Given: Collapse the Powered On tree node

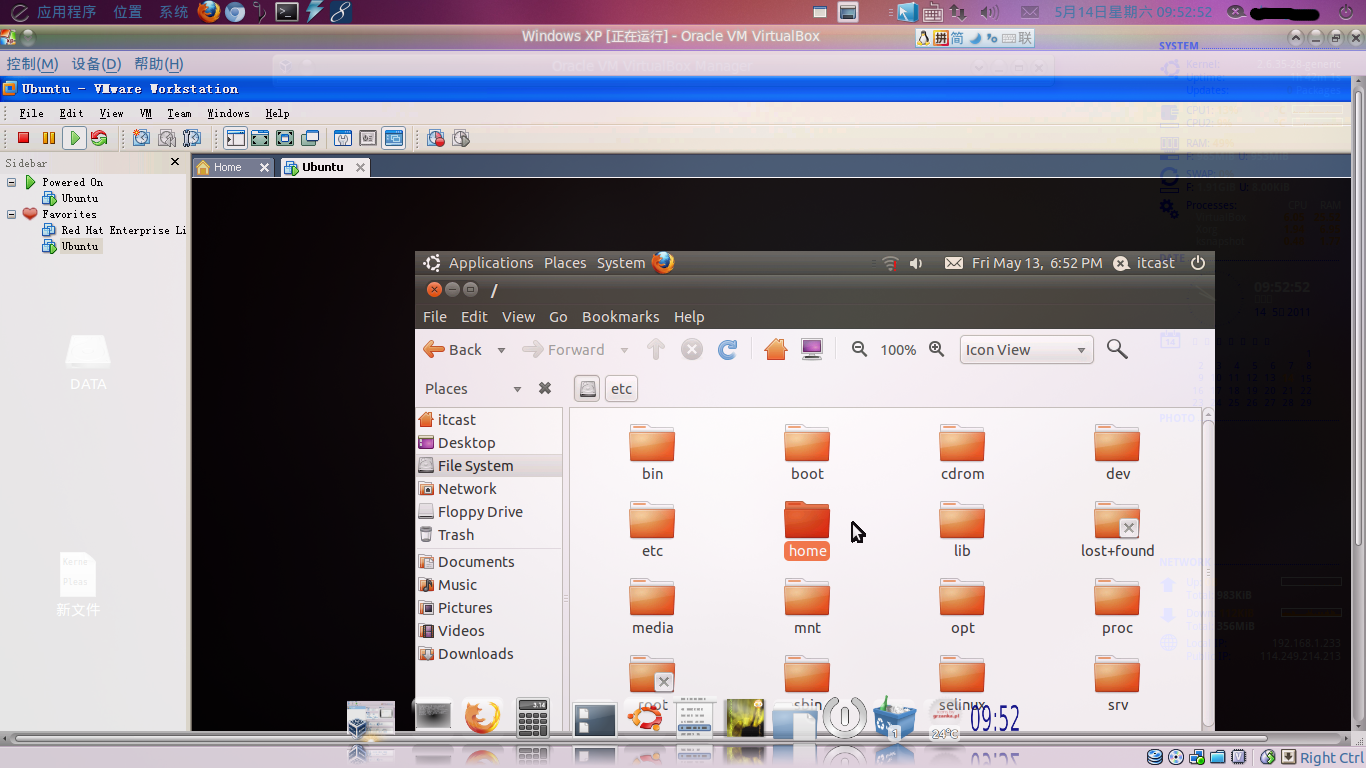Looking at the screenshot, I should pos(12,182).
